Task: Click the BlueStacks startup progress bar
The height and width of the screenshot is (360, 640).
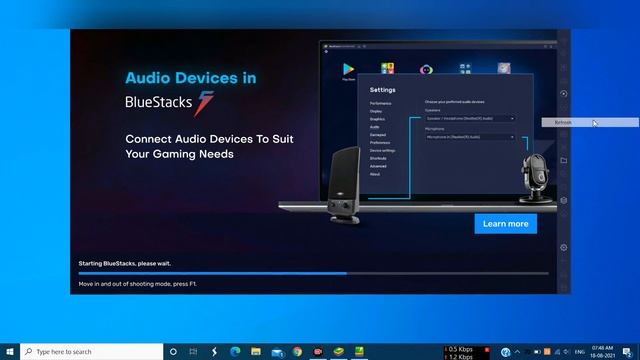Action: [313, 273]
